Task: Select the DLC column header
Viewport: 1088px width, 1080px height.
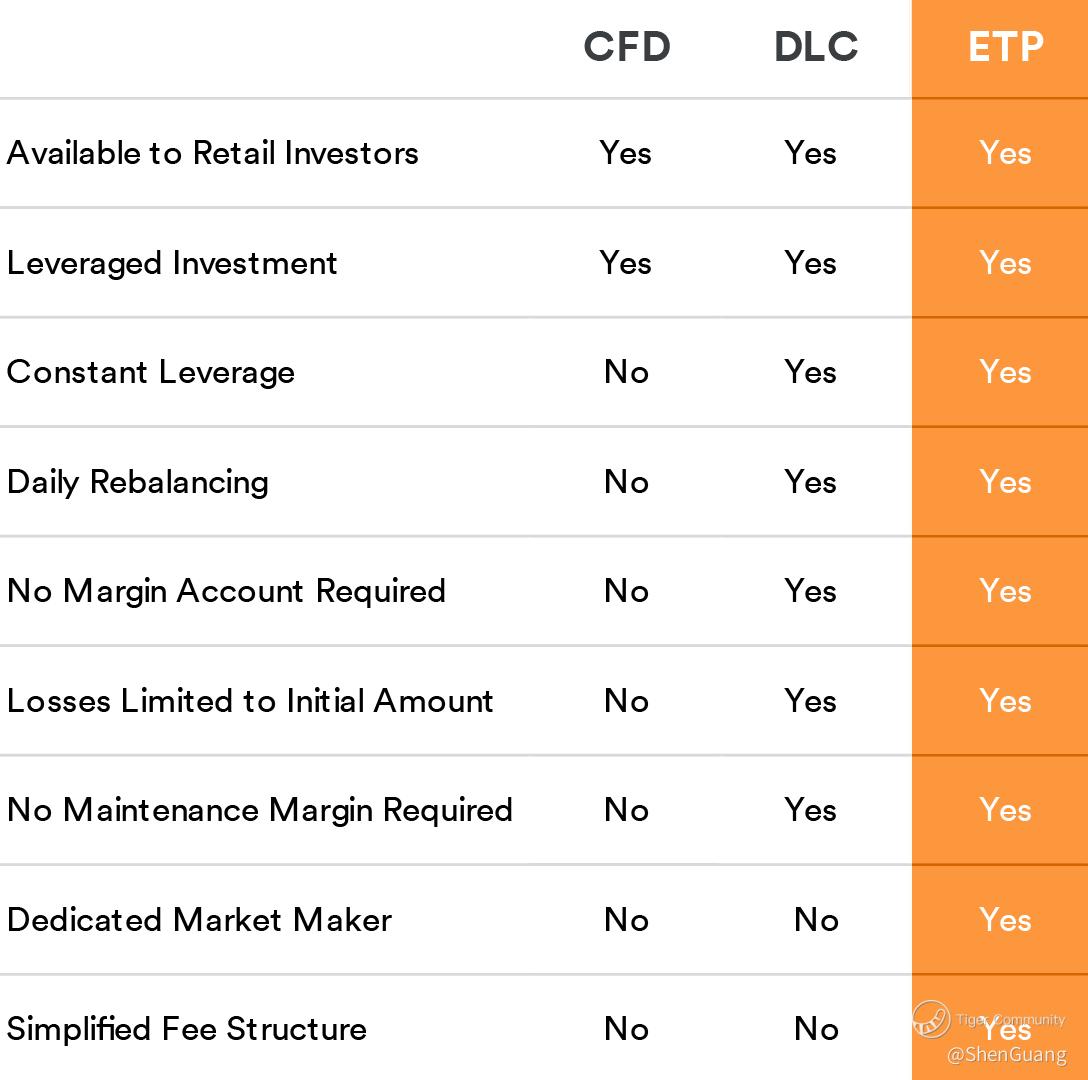Action: point(816,47)
